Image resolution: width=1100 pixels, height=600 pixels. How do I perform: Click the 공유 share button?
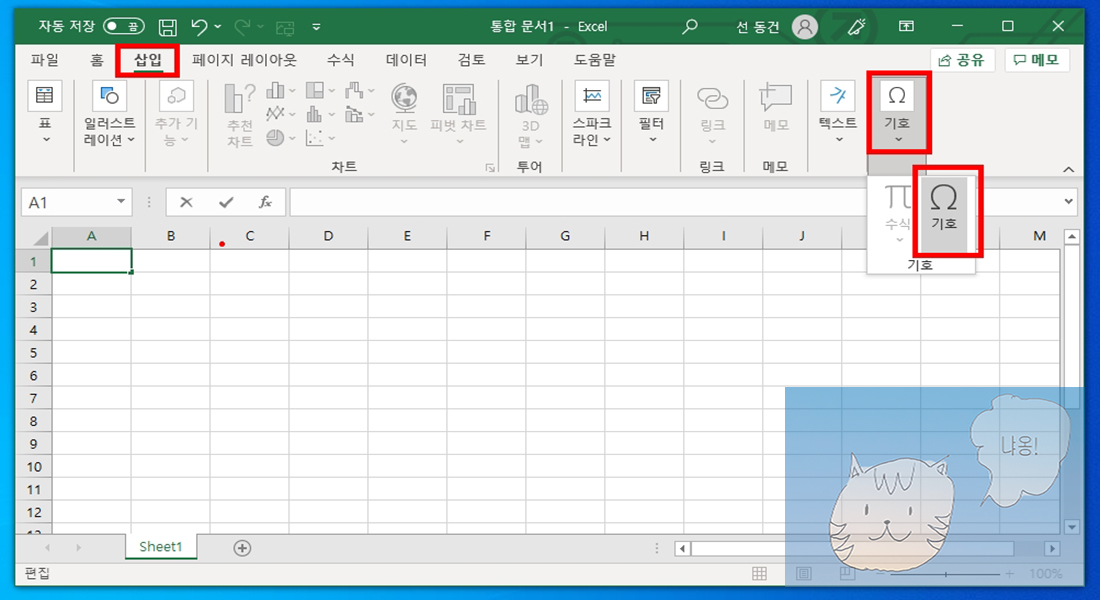tap(962, 60)
